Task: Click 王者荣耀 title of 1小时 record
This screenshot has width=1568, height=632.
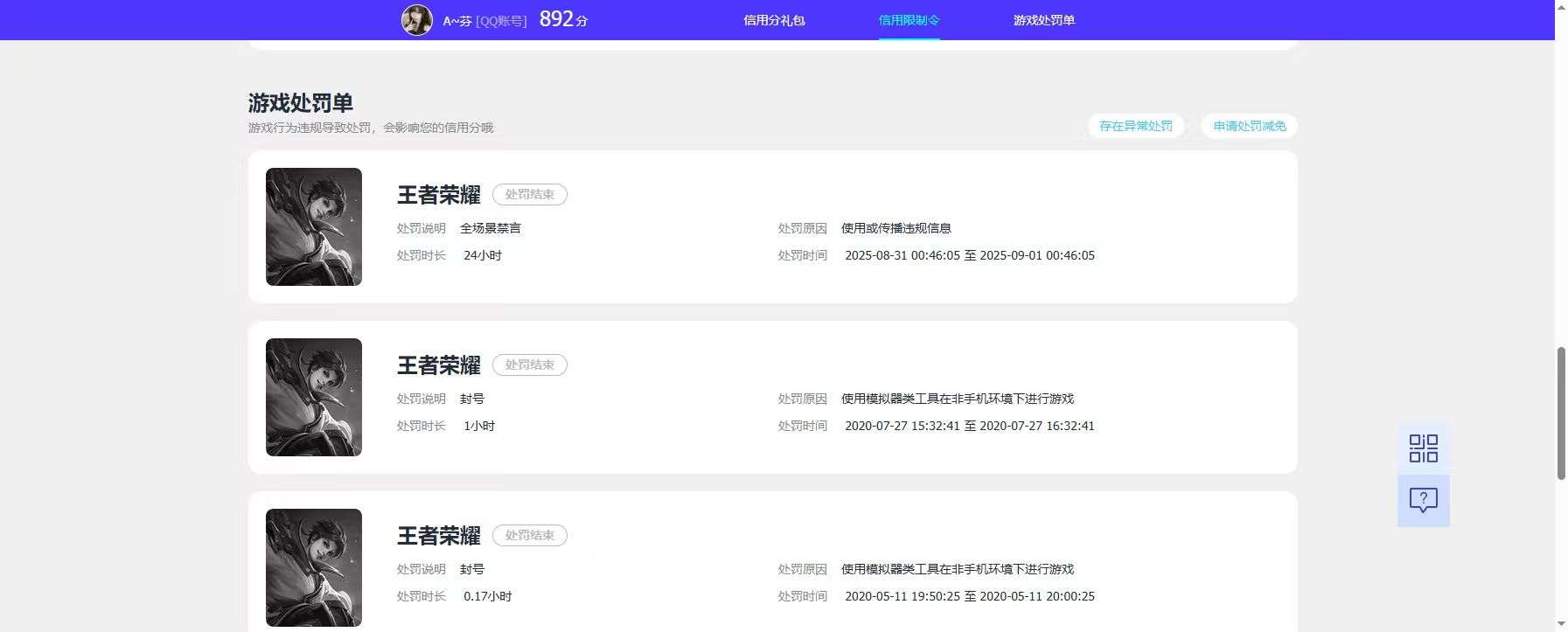Action: point(439,365)
